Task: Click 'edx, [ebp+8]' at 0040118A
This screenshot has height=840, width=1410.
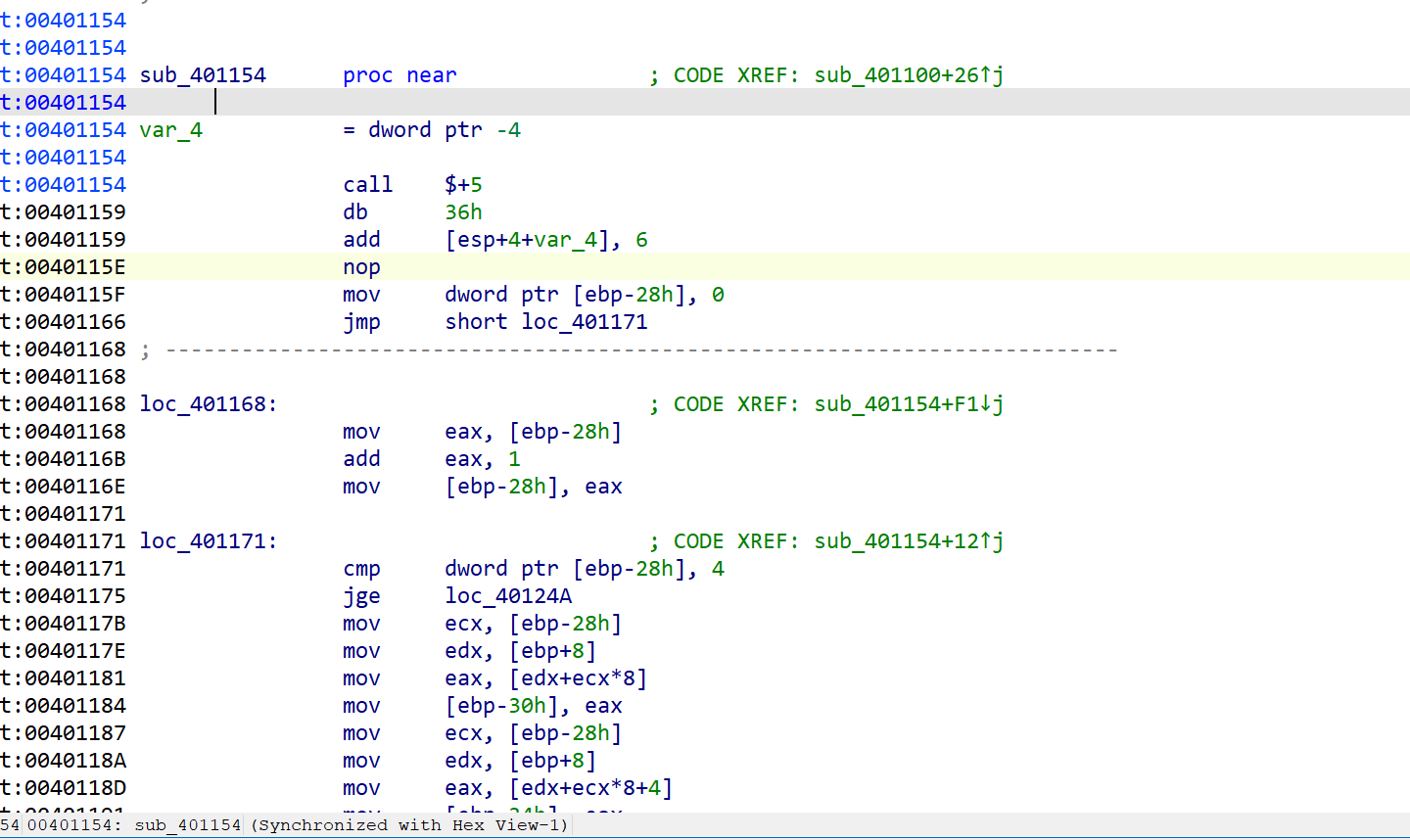Action: tap(521, 761)
